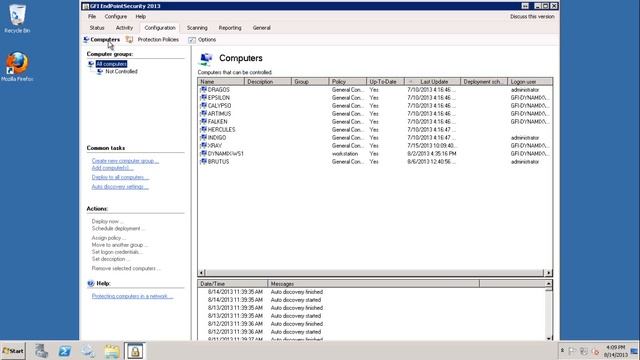640x360 pixels.
Task: Open the Help menu
Action: click(x=140, y=17)
